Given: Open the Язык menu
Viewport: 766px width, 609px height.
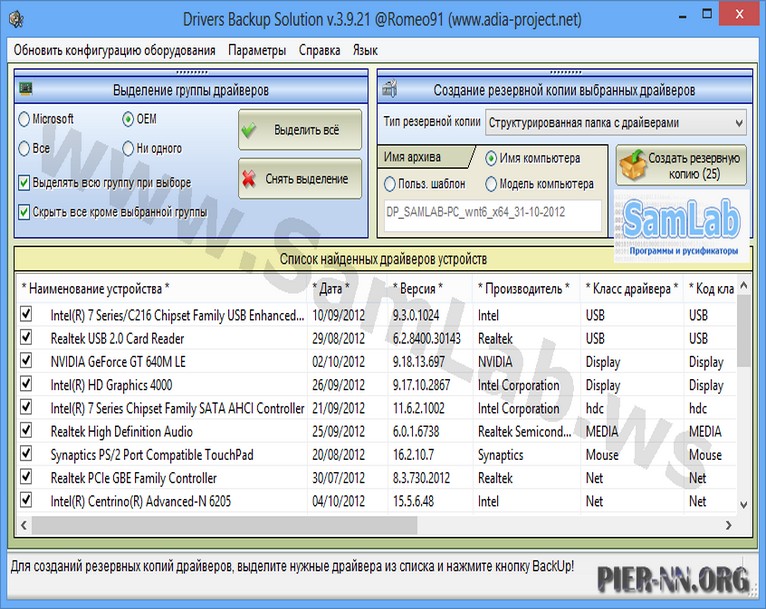Looking at the screenshot, I should coord(365,50).
